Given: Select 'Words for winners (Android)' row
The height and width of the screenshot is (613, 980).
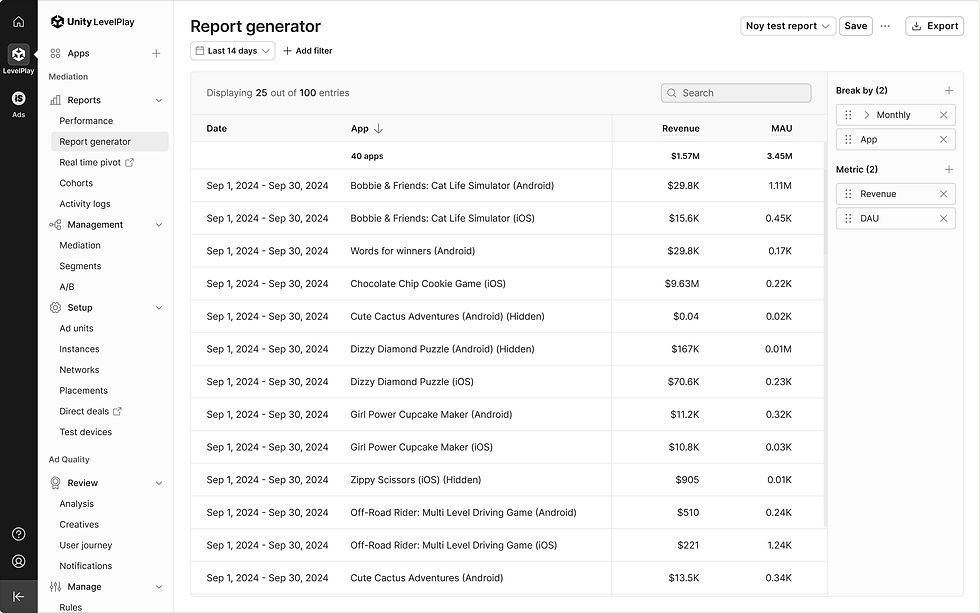Looking at the screenshot, I should pos(508,251).
